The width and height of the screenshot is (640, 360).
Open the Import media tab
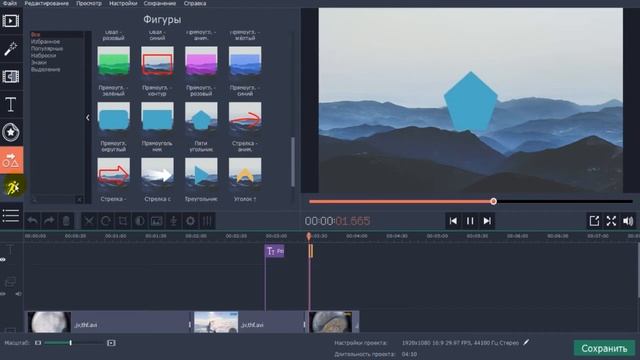pos(11,20)
